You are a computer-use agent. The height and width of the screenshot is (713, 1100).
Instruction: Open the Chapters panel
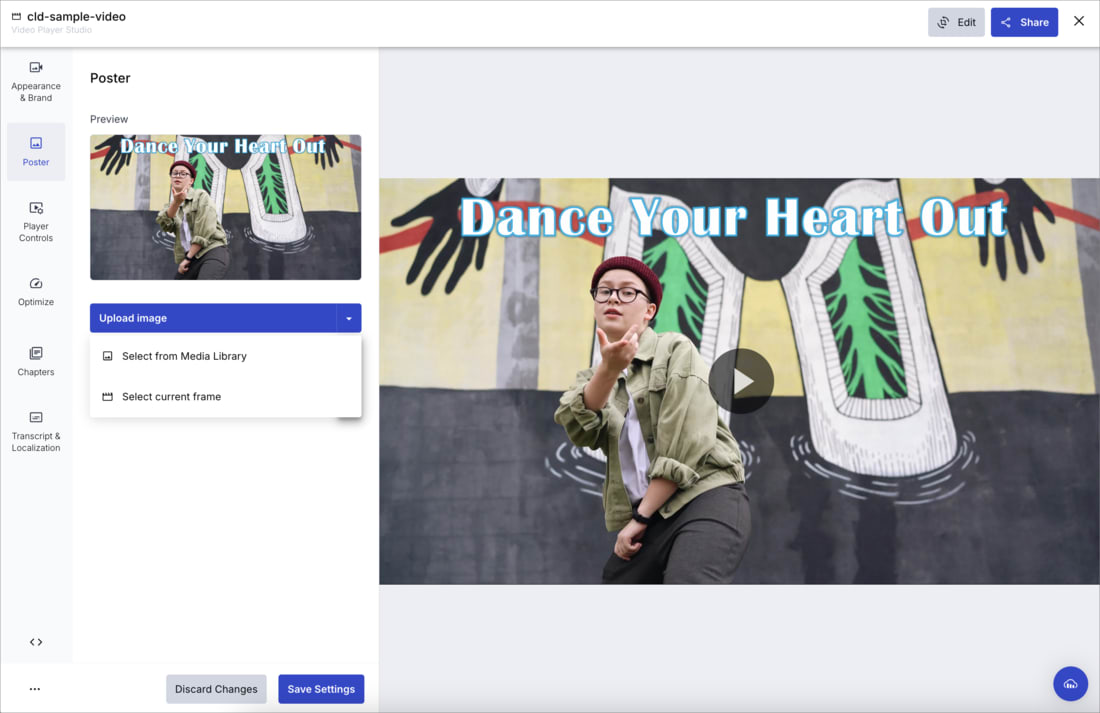(36, 362)
